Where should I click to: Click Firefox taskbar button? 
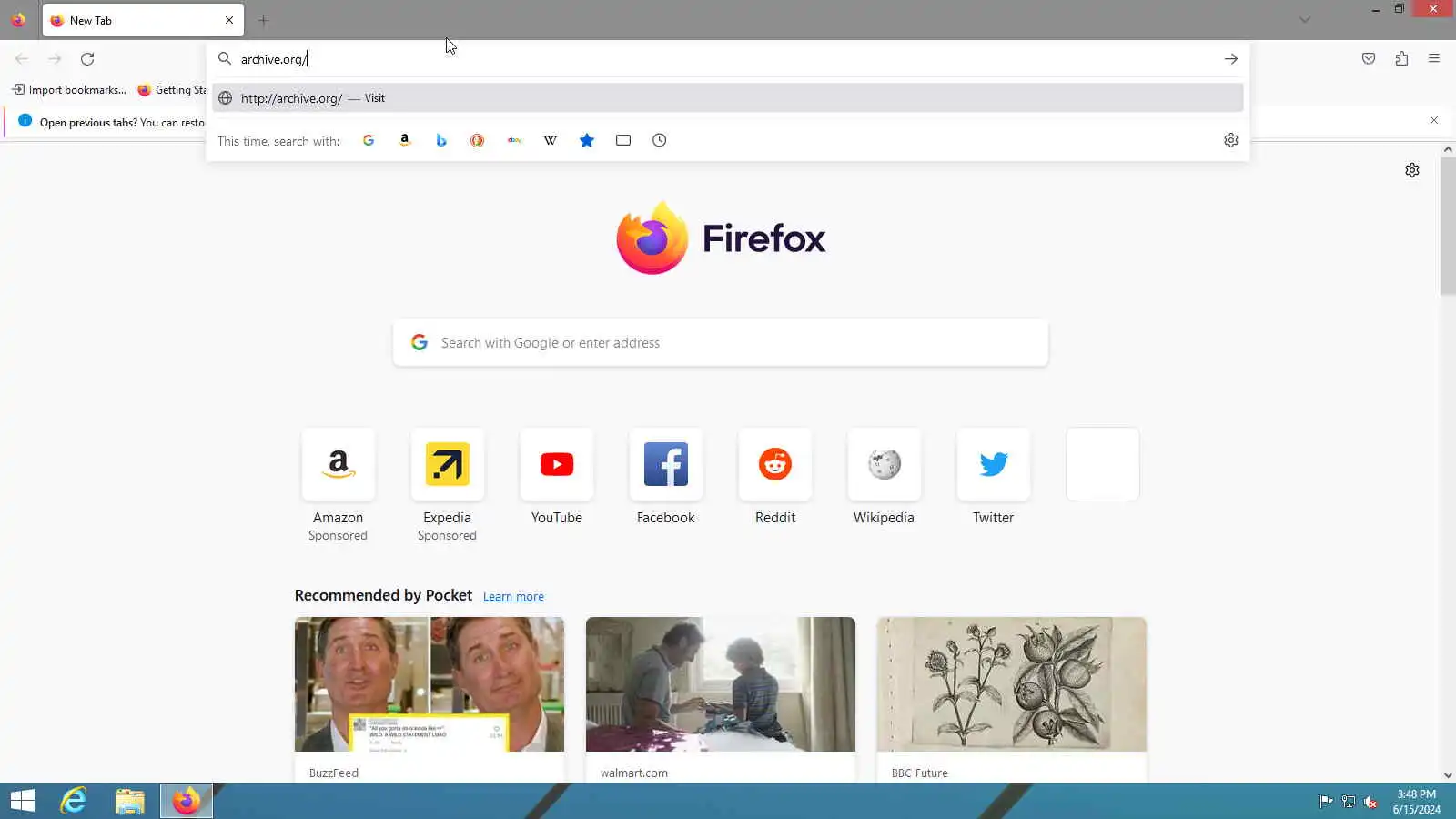[x=187, y=801]
